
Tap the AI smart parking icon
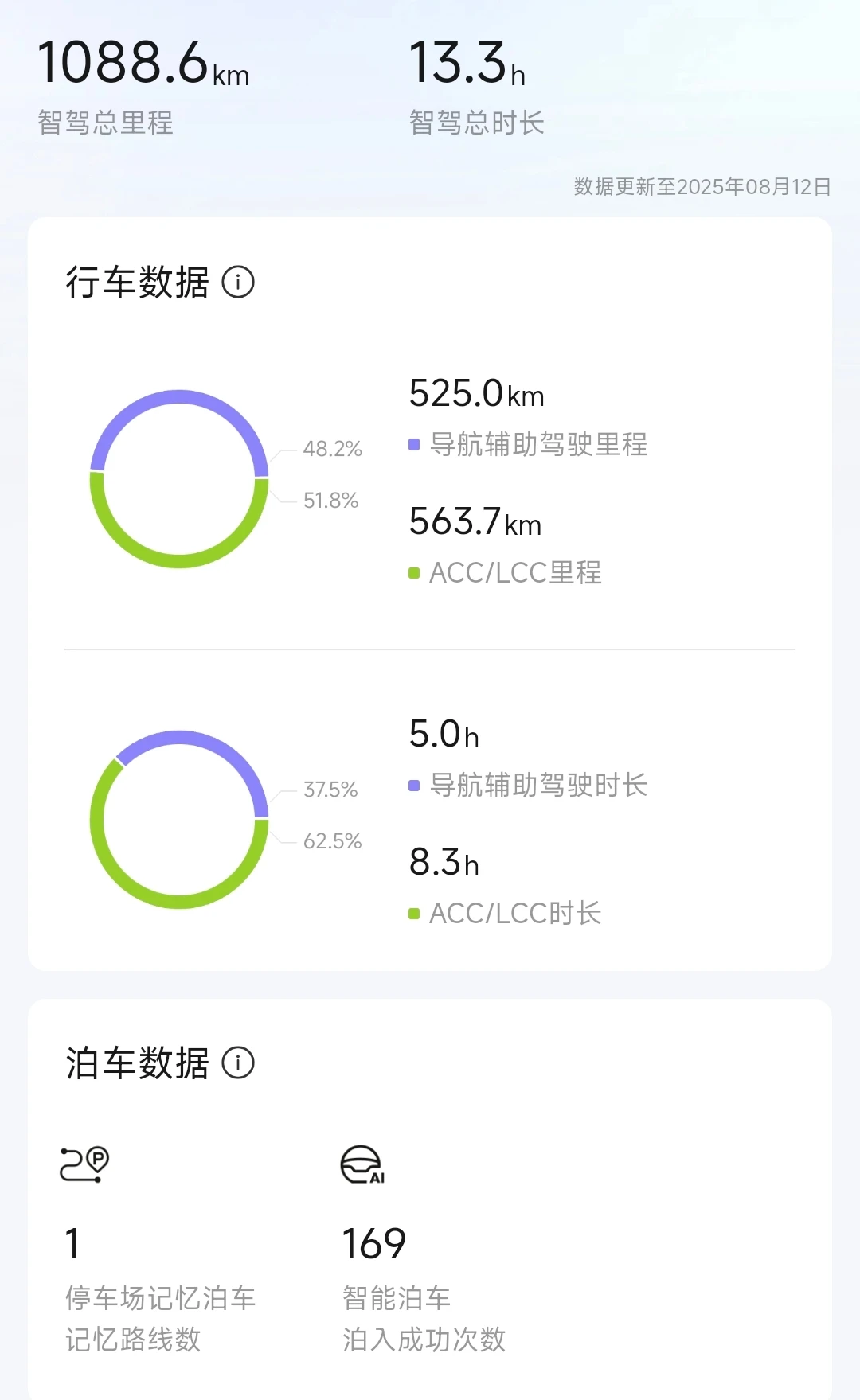point(362,1165)
